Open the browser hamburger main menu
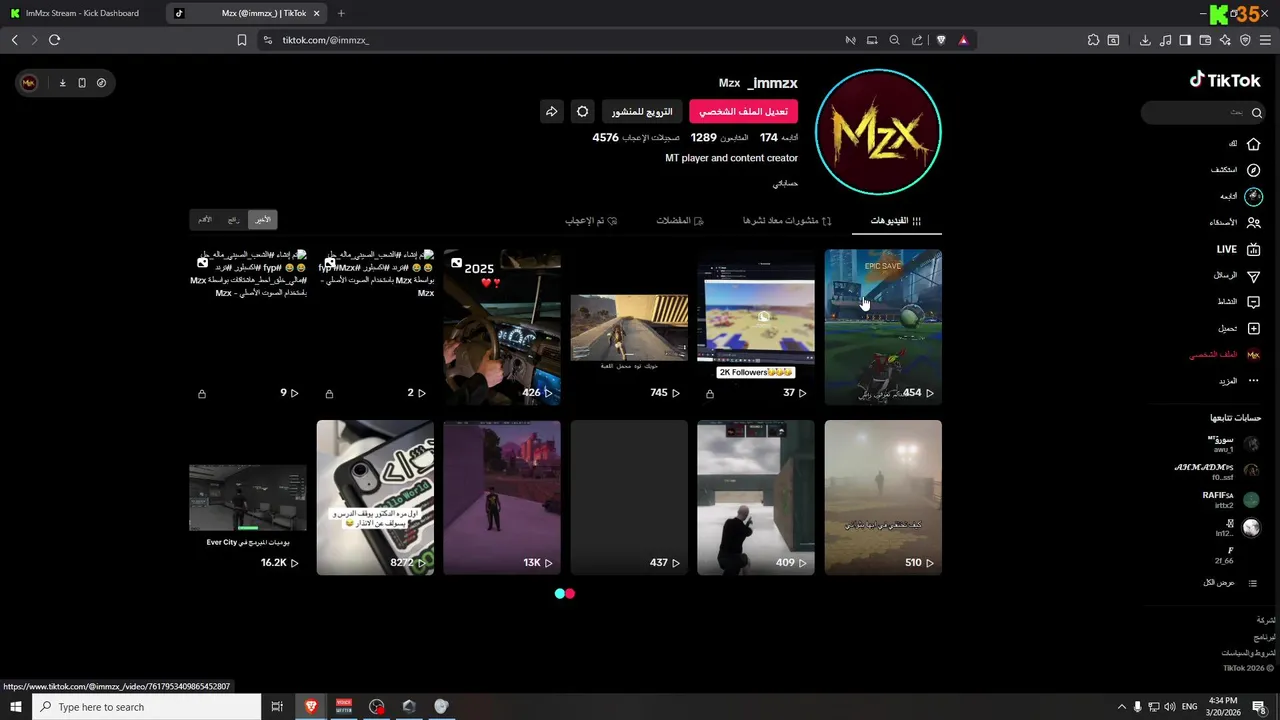Image resolution: width=1280 pixels, height=720 pixels. 1265,40
